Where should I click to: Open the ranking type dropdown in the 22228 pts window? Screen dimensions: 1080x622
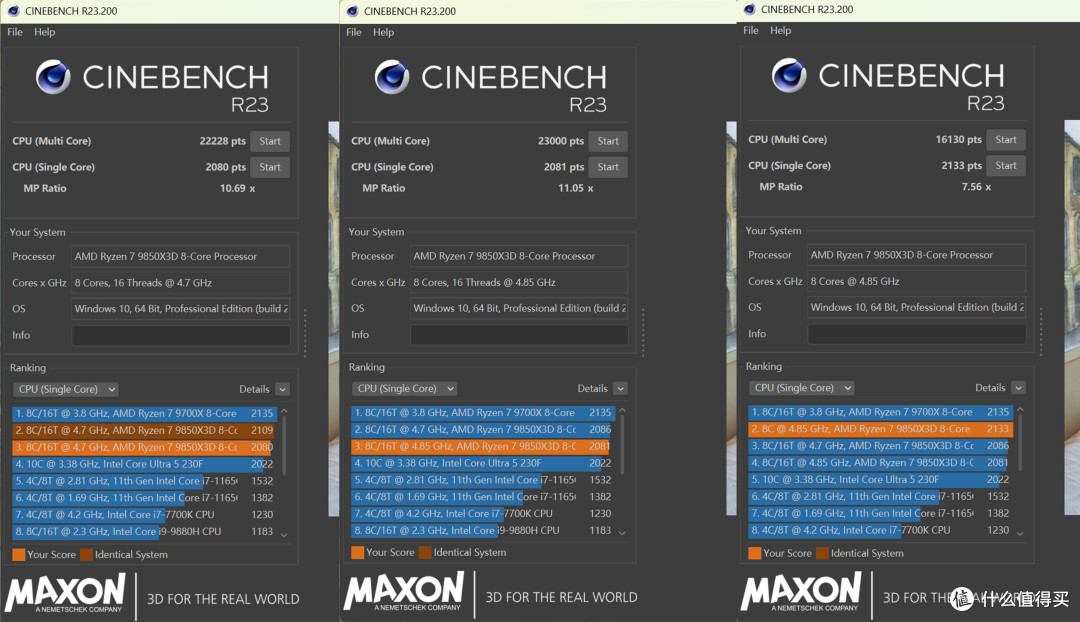[x=65, y=389]
